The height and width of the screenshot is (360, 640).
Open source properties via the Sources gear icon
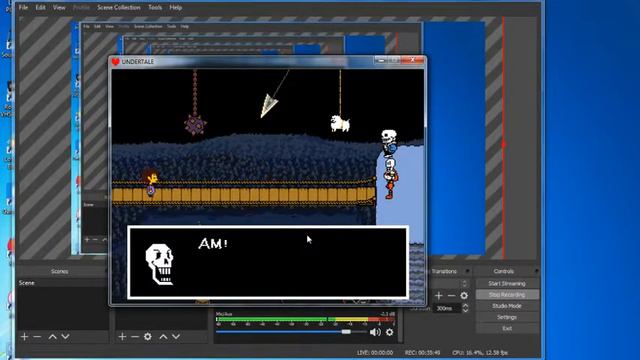coord(148,337)
